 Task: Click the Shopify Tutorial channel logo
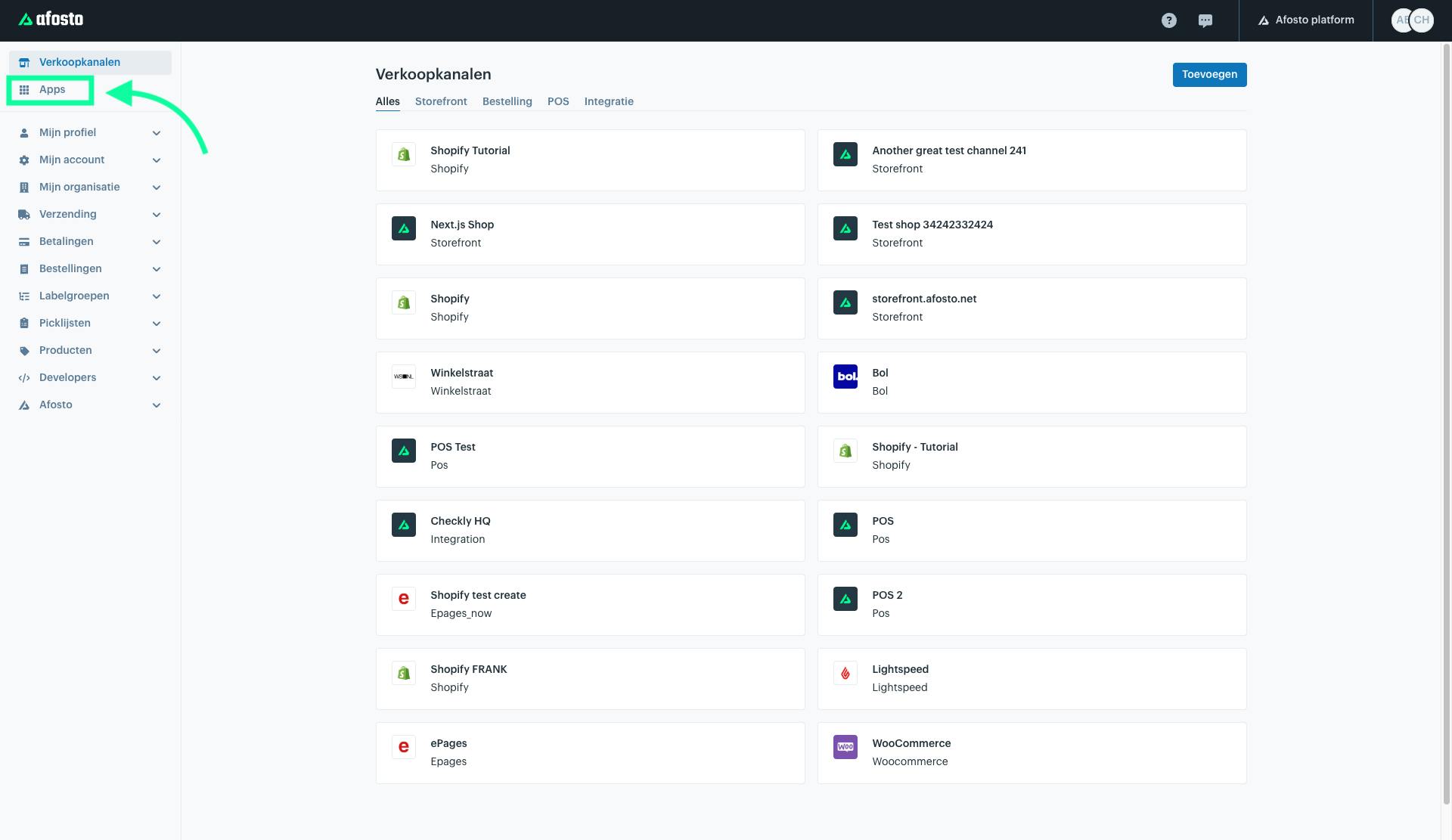click(x=404, y=154)
